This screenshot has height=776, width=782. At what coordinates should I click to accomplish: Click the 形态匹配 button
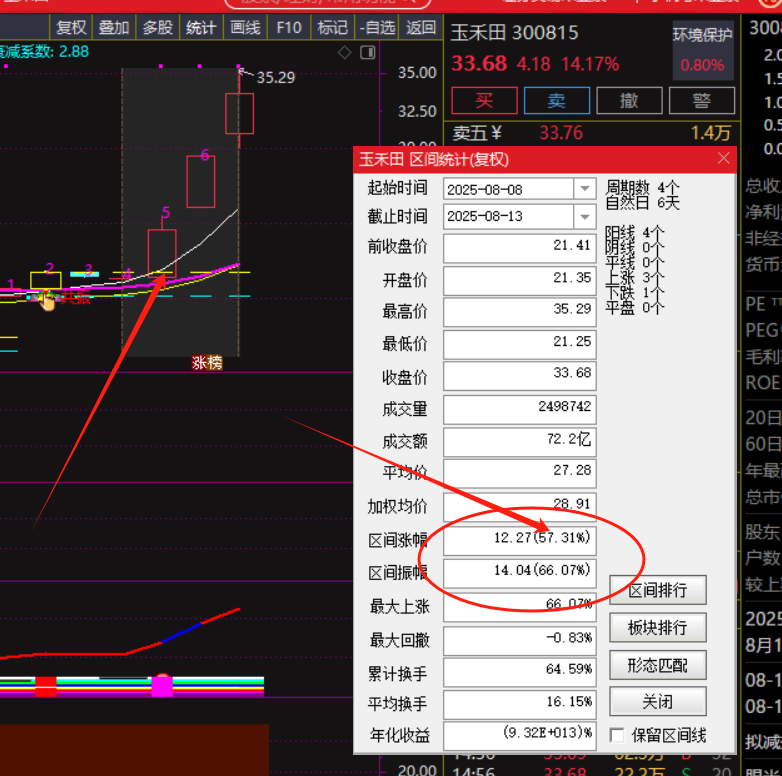(x=657, y=665)
